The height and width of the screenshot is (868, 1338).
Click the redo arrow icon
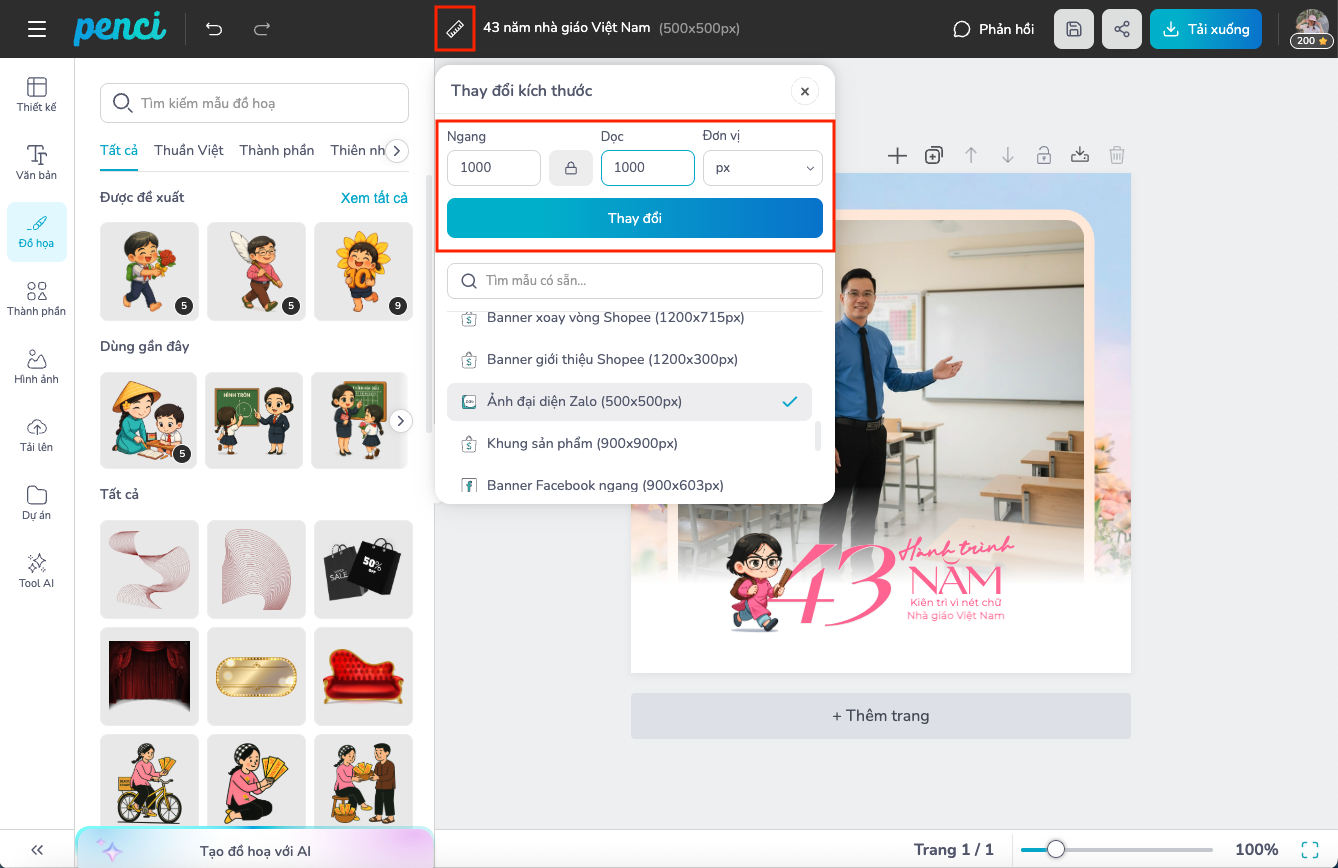click(262, 29)
